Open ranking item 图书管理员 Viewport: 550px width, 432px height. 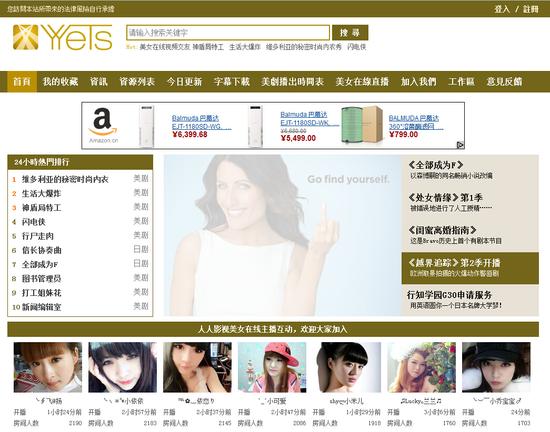point(41,279)
